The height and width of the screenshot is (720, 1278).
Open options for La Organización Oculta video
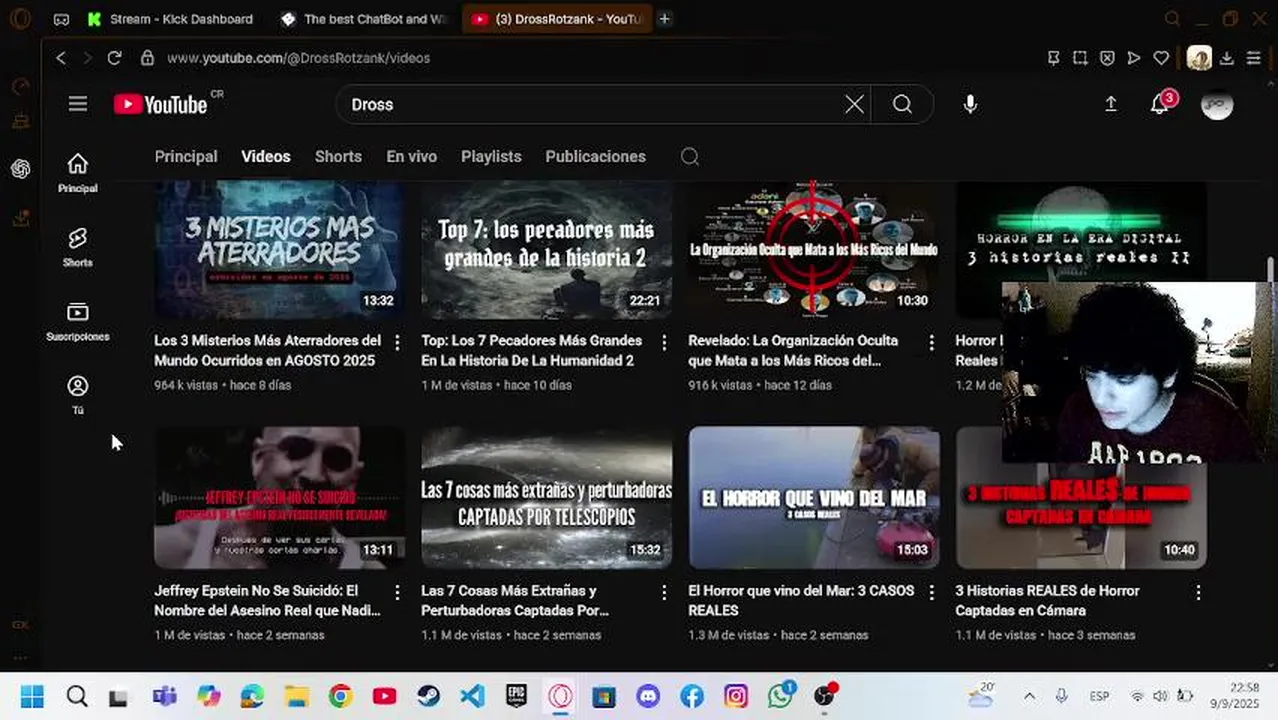tap(931, 342)
